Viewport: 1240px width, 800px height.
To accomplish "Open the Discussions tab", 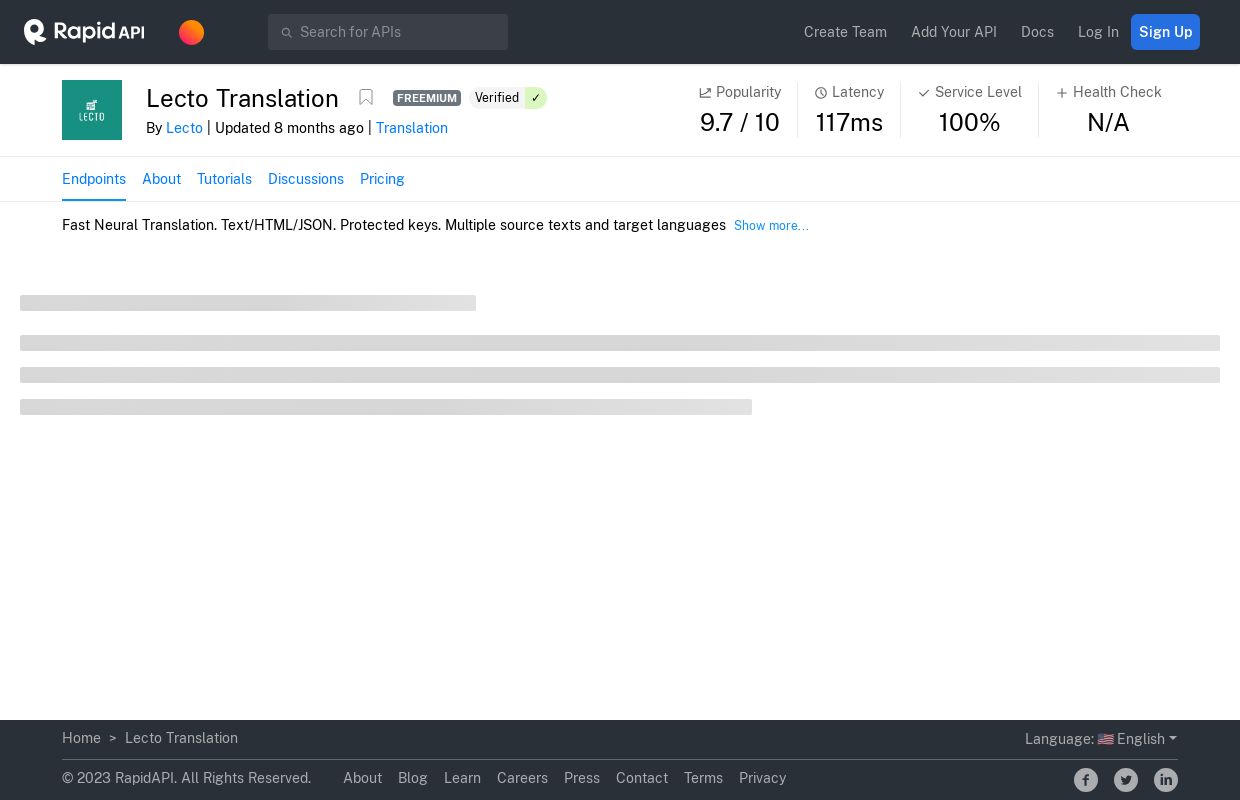I will [306, 179].
